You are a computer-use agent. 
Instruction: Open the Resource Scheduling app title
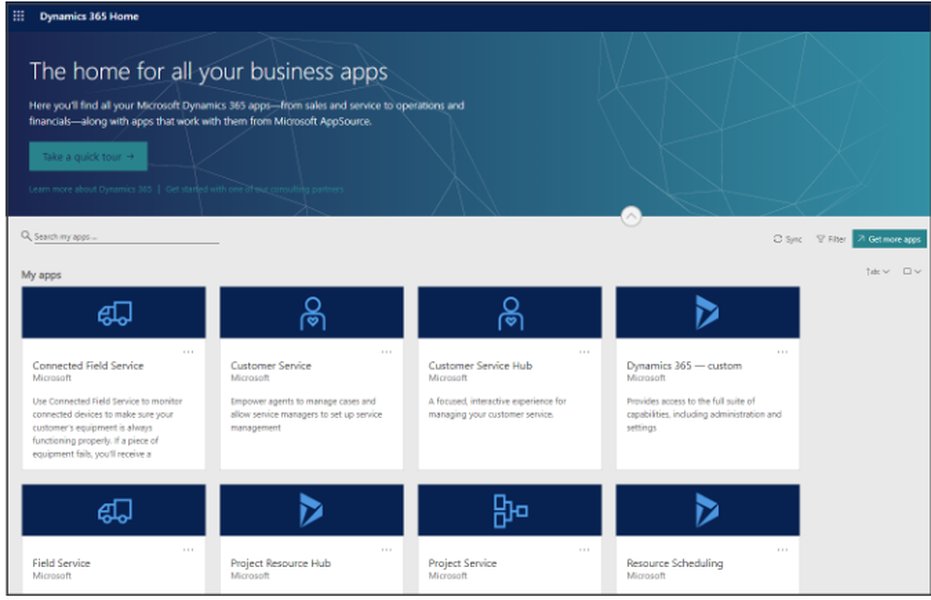coord(674,563)
